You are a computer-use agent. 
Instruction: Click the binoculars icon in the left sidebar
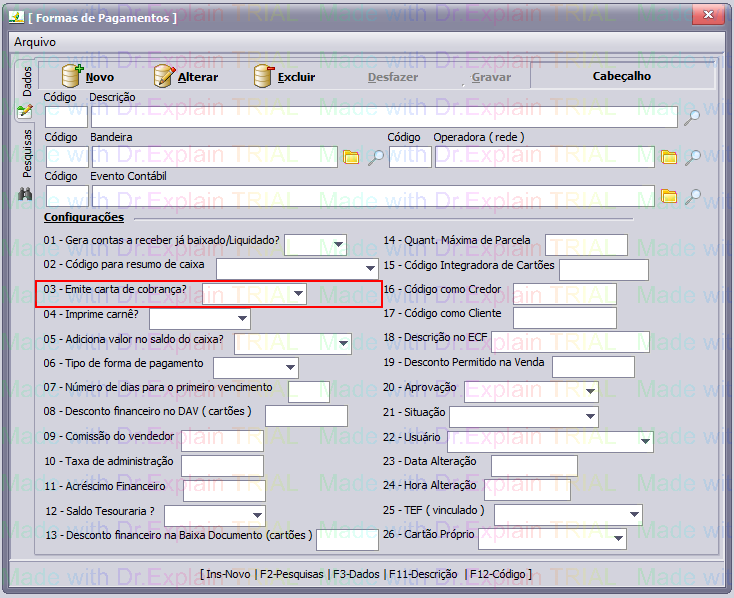click(26, 195)
